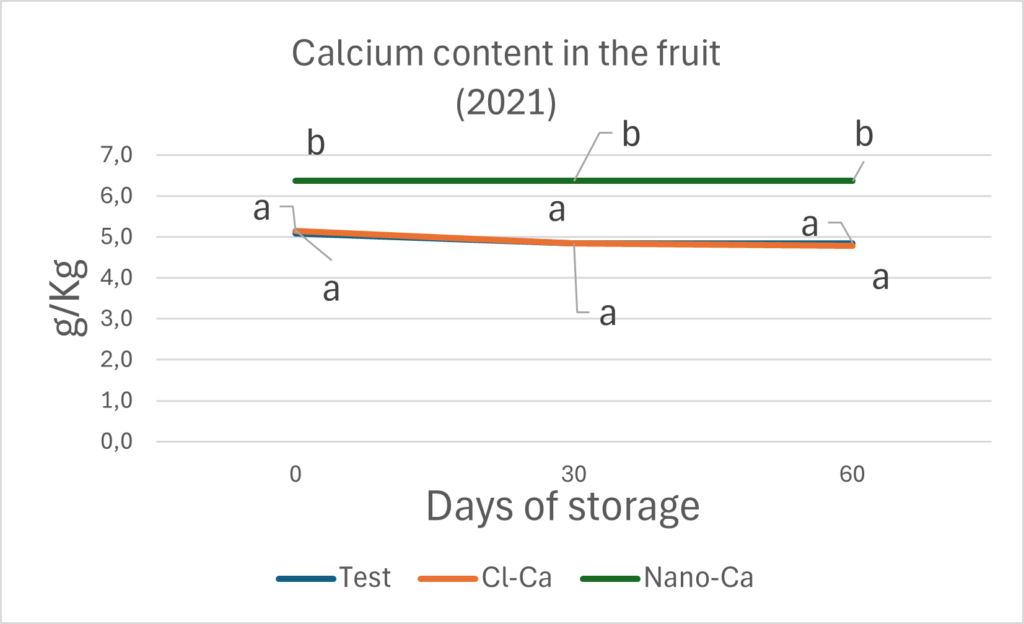The width and height of the screenshot is (1024, 624).
Task: Click the "30" days x-axis tick label
Action: [x=573, y=475]
